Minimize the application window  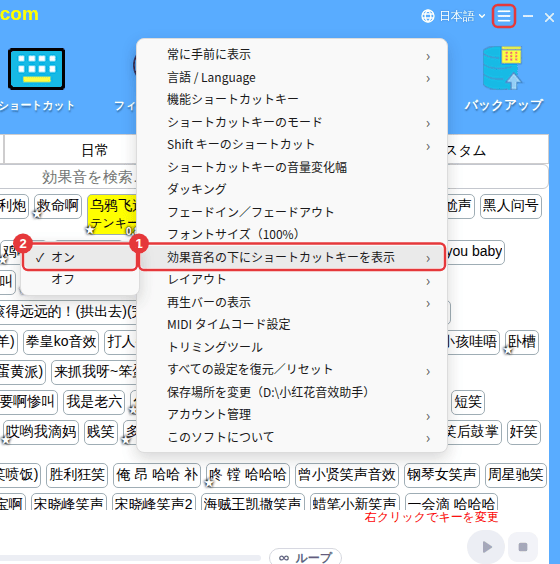point(528,16)
